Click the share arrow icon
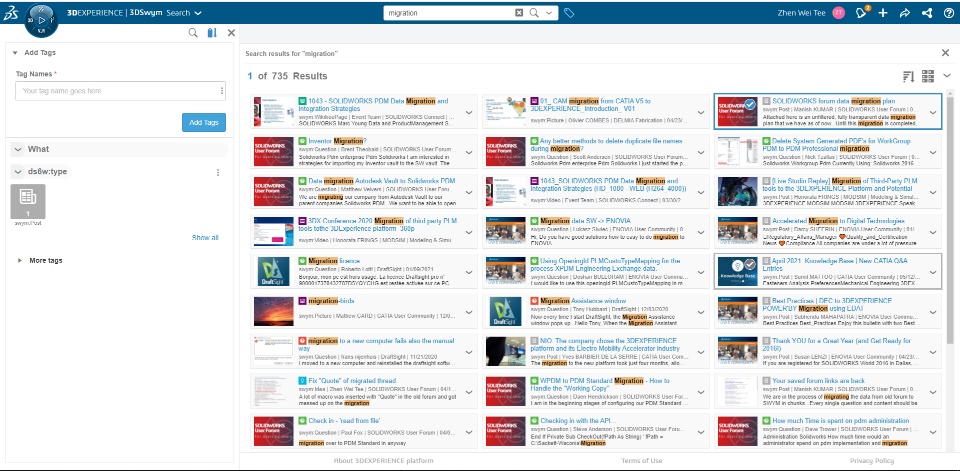This screenshot has height=471, width=960. pyautogui.click(x=905, y=13)
